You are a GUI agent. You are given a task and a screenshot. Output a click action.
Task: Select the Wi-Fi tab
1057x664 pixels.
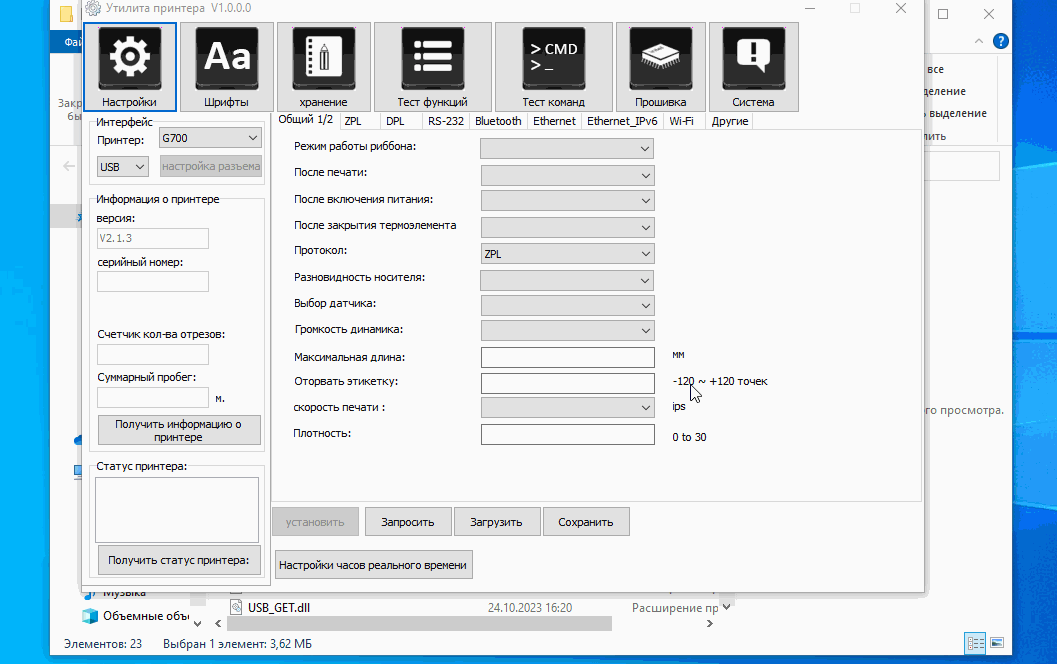click(x=681, y=121)
